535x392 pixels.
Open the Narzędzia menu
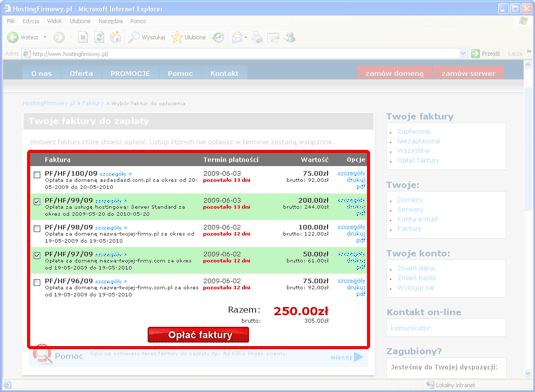[x=111, y=21]
